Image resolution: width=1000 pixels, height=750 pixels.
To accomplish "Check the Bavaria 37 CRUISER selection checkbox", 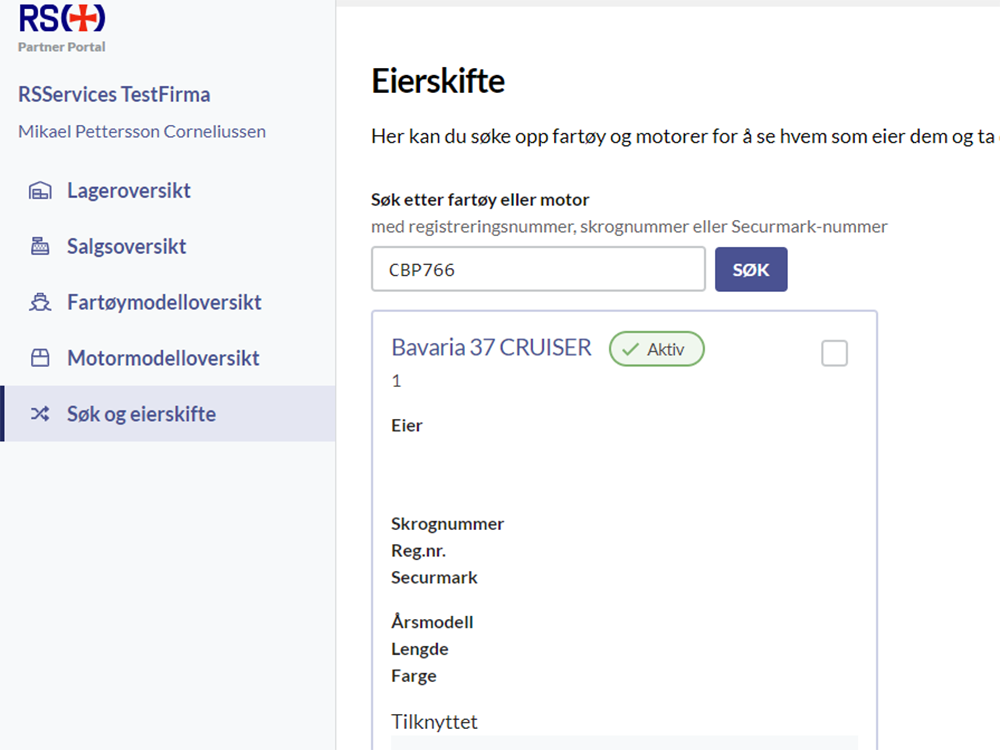I will point(834,352).
